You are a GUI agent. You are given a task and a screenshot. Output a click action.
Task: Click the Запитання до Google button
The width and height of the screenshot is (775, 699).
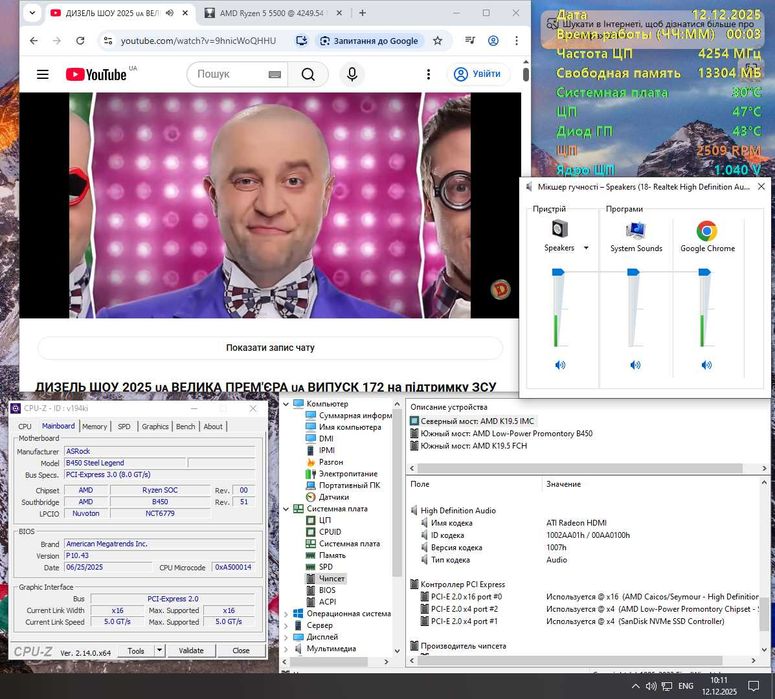pos(369,41)
